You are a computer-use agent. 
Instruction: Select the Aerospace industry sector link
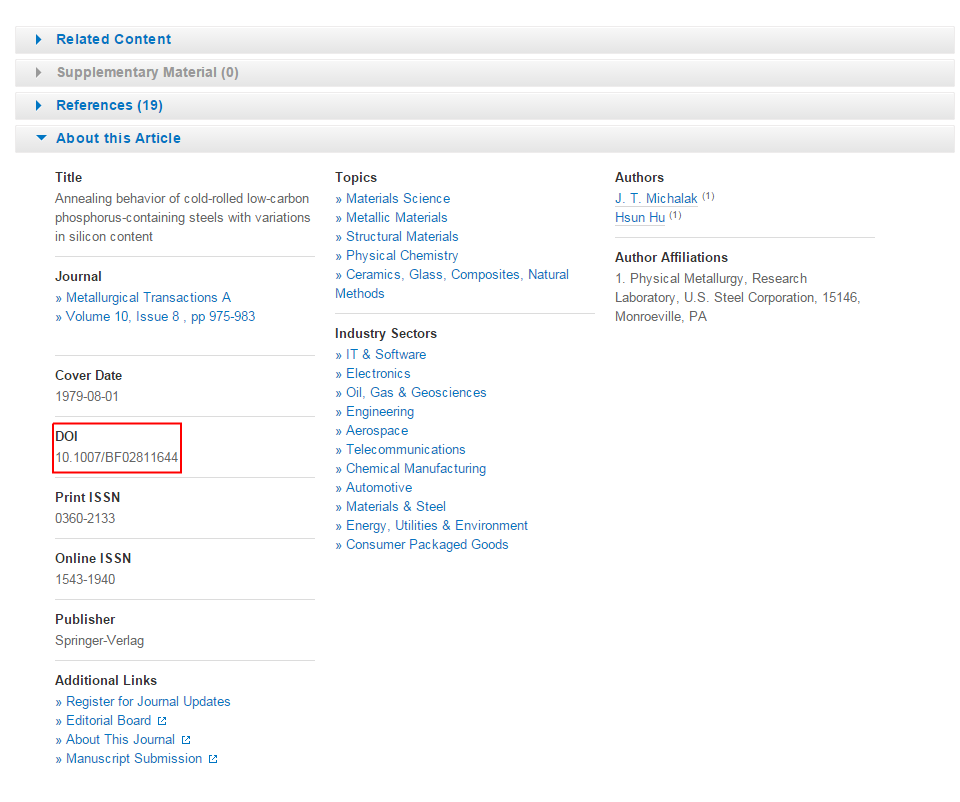pos(377,430)
